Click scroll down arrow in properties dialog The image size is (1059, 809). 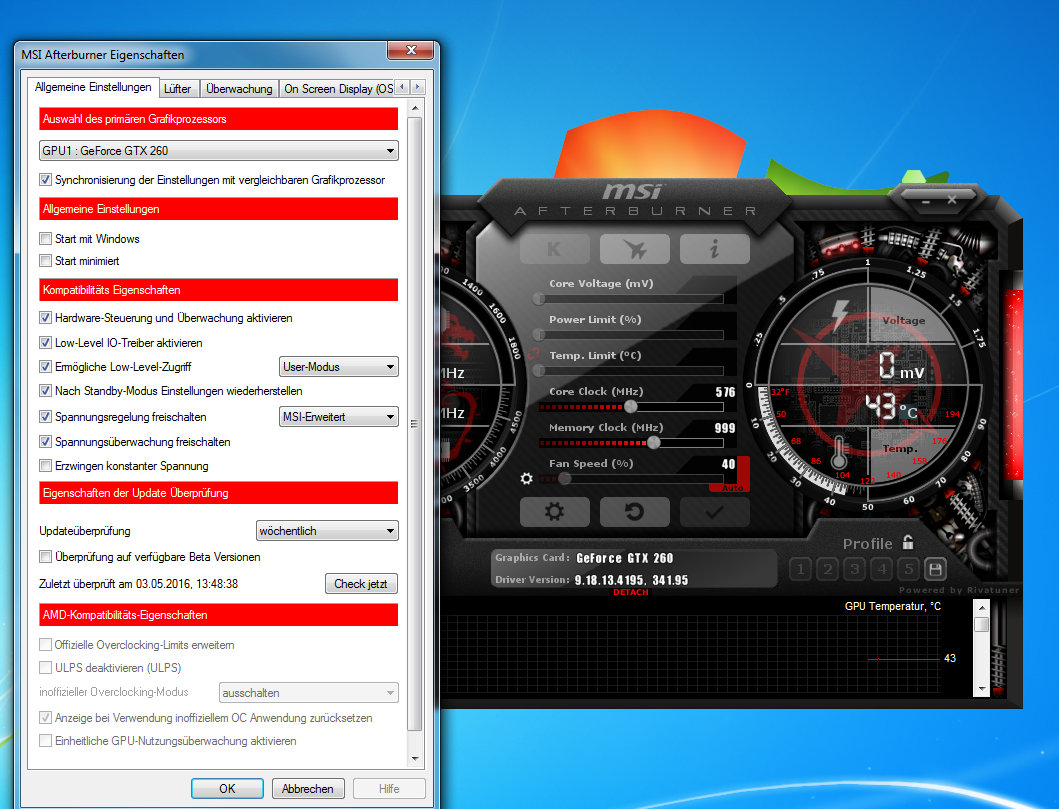click(x=415, y=759)
